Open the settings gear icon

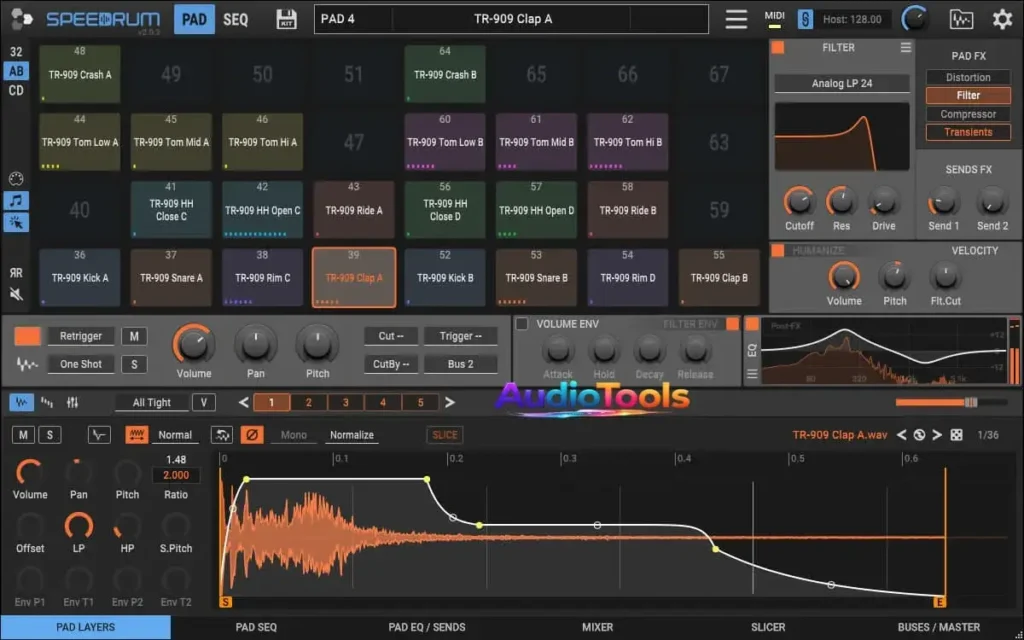(1001, 19)
